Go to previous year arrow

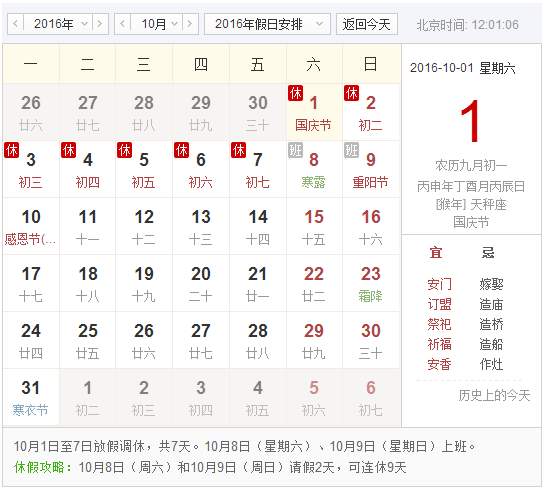click(x=15, y=24)
